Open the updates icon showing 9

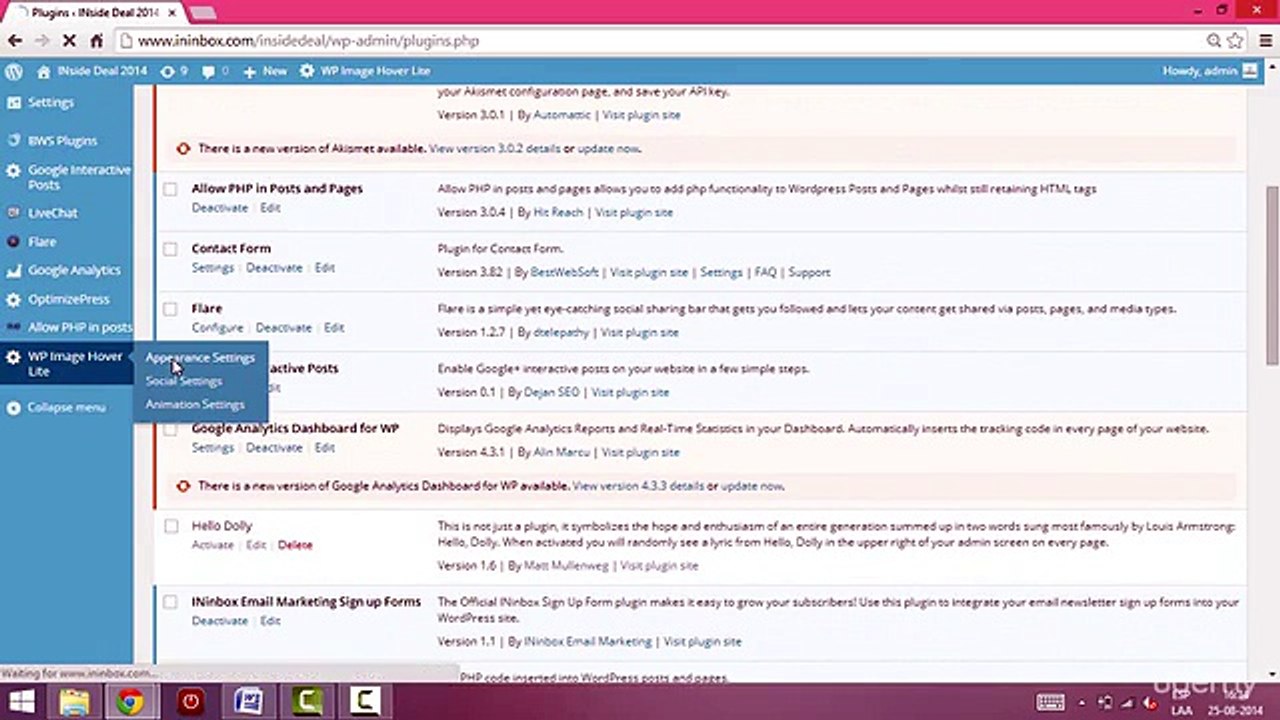coord(167,71)
